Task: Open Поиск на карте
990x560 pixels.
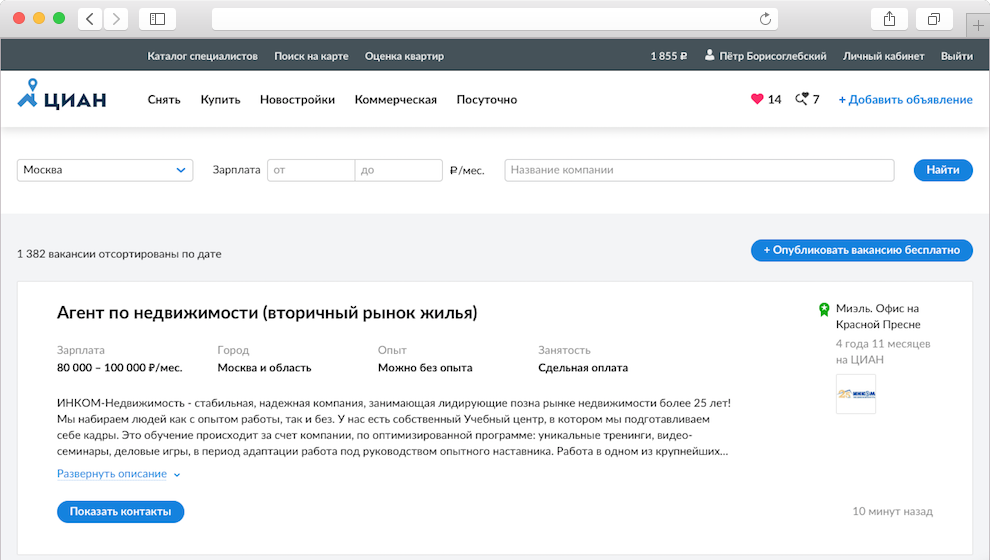Action: [311, 56]
